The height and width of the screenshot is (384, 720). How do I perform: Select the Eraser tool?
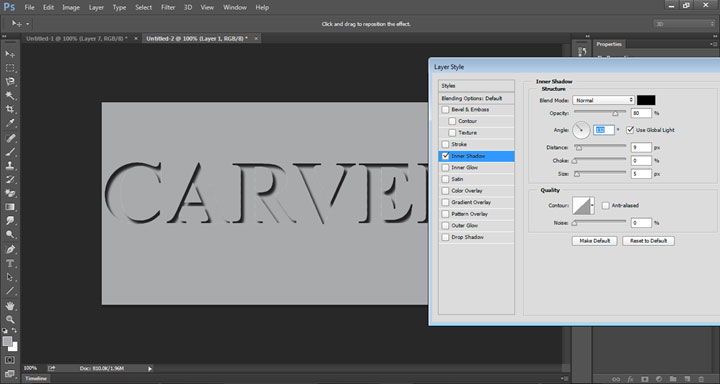click(10, 193)
